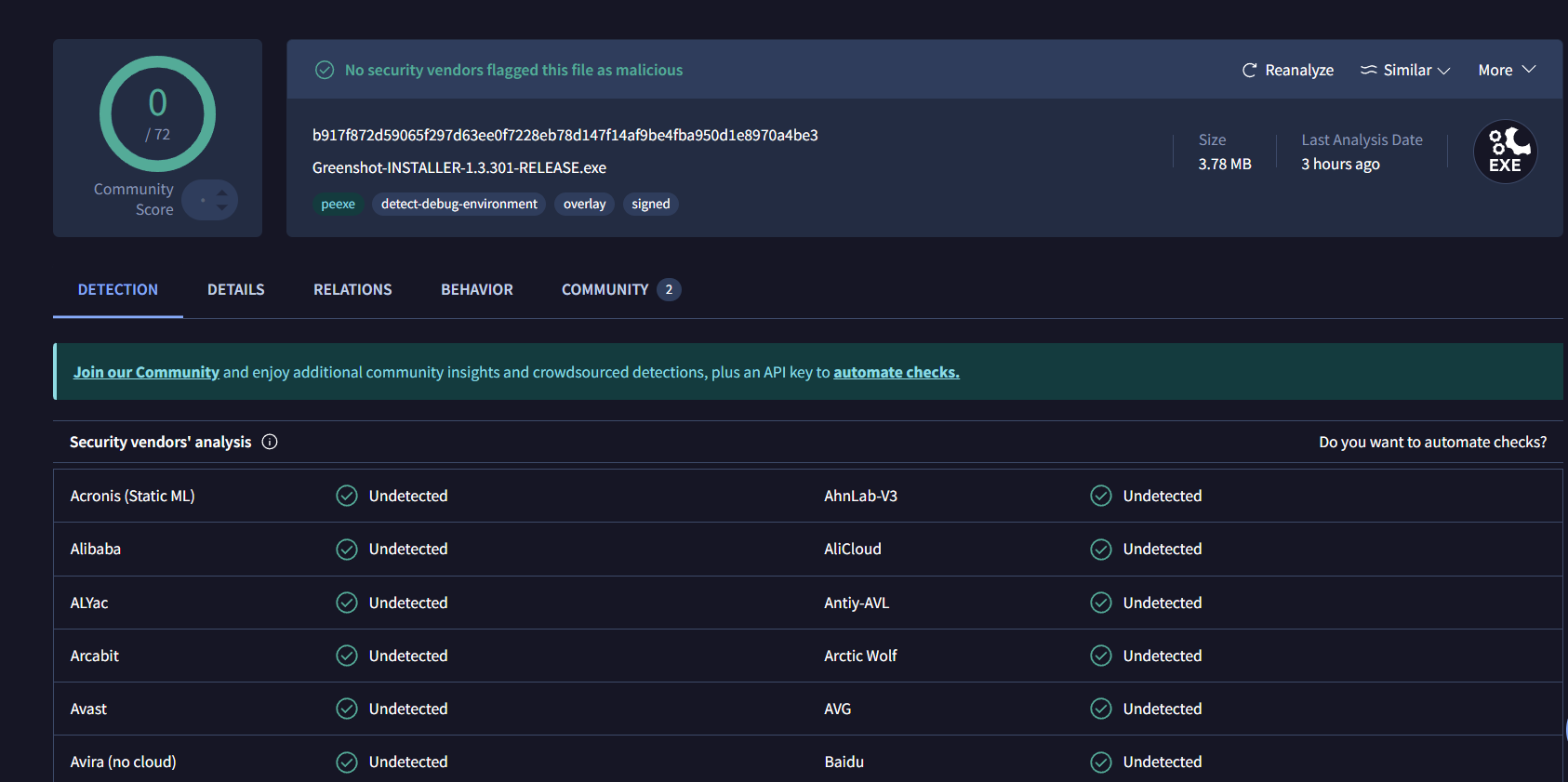This screenshot has width=1568, height=782.
Task: Click the Reanalyze refresh icon
Action: (1249, 71)
